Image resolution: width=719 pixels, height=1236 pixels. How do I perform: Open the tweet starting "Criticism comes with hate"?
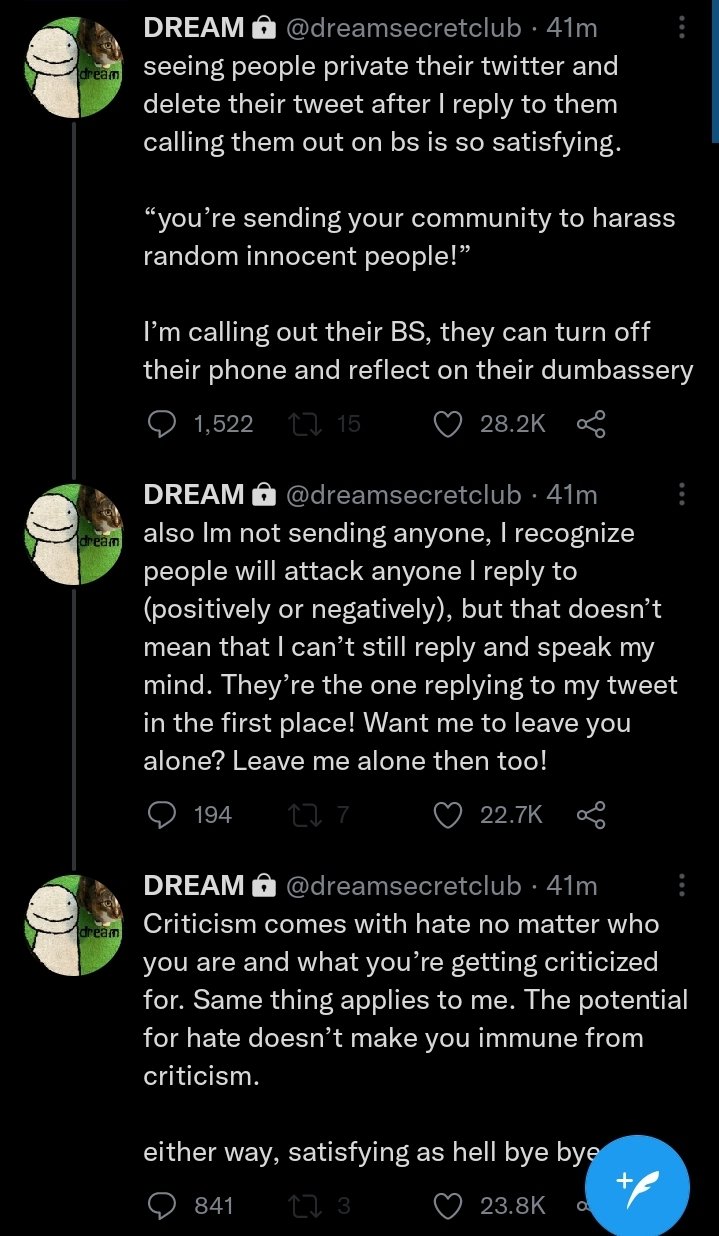(x=400, y=1000)
